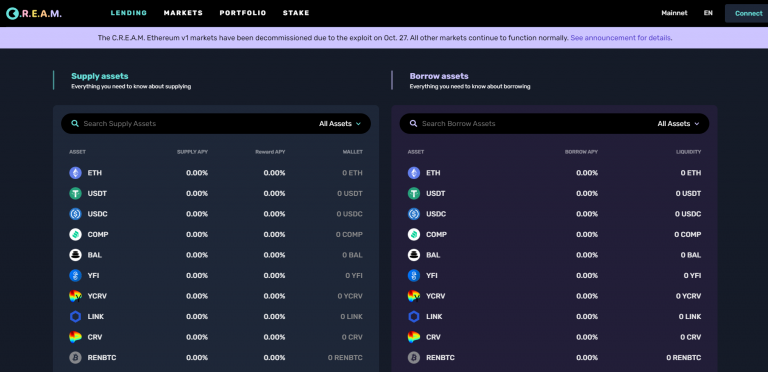Go to the Markets tab

click(x=183, y=13)
